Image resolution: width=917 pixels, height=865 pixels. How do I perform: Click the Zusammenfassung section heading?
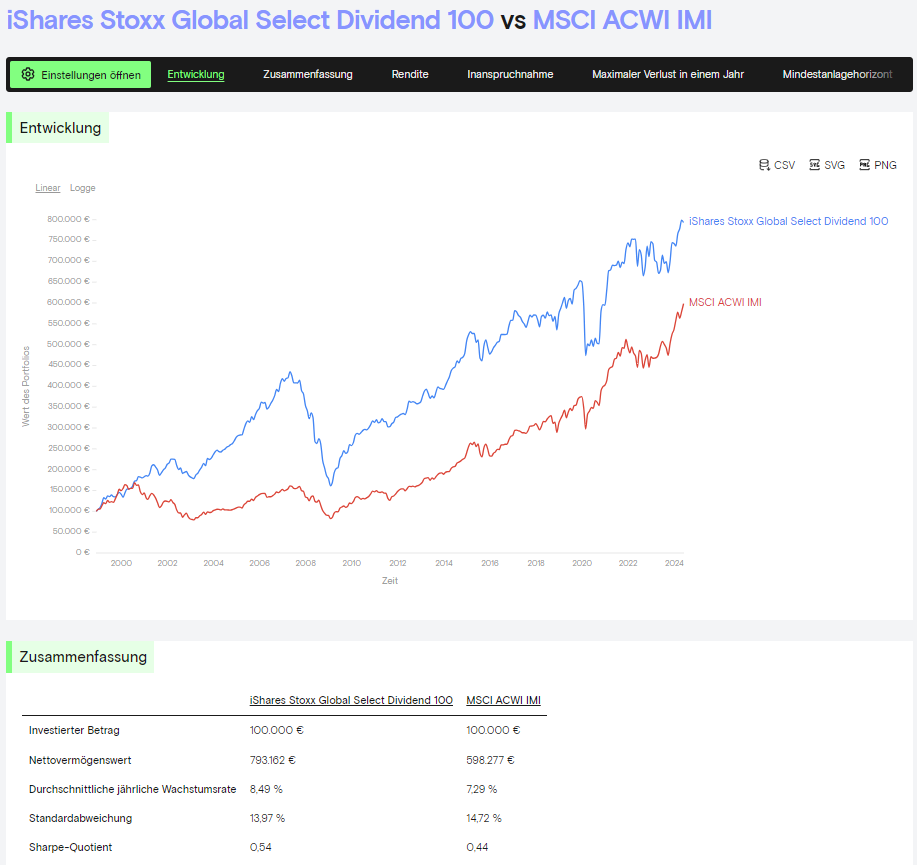[83, 657]
